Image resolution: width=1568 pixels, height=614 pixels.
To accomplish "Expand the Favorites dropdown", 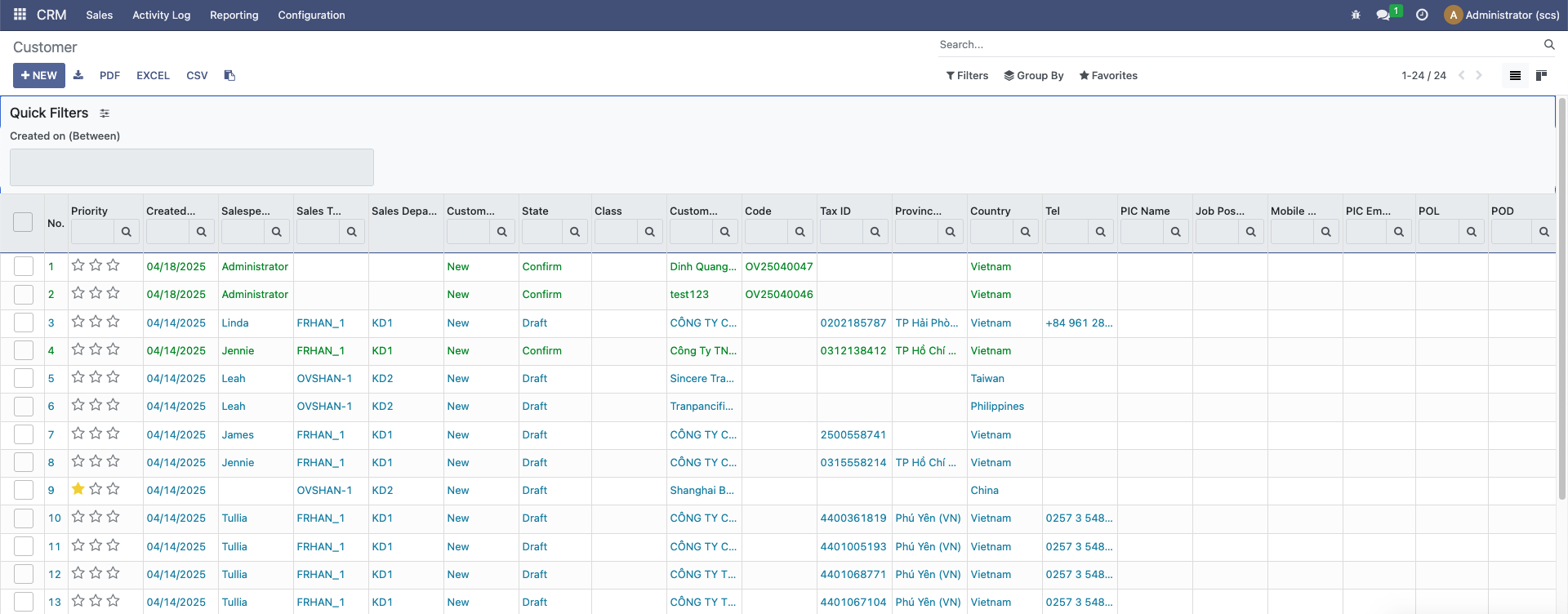I will click(x=1108, y=75).
